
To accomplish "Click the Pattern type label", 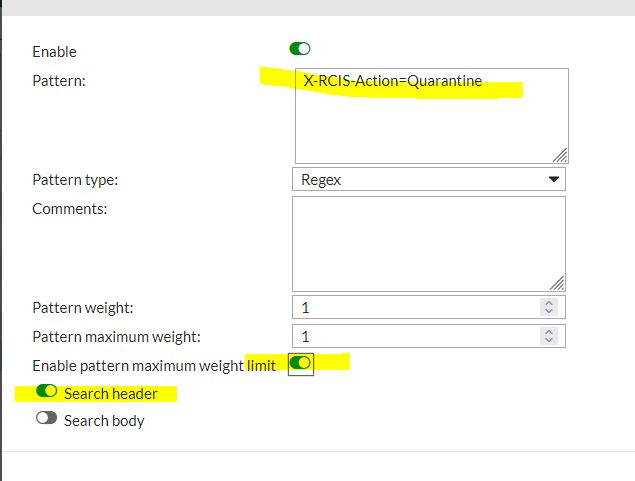I will [75, 181].
